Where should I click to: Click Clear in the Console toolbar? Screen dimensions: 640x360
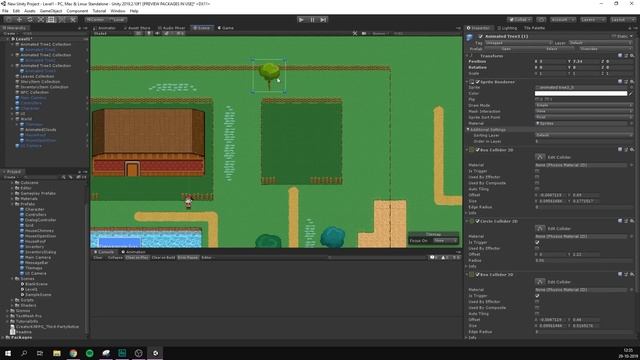tap(98, 258)
